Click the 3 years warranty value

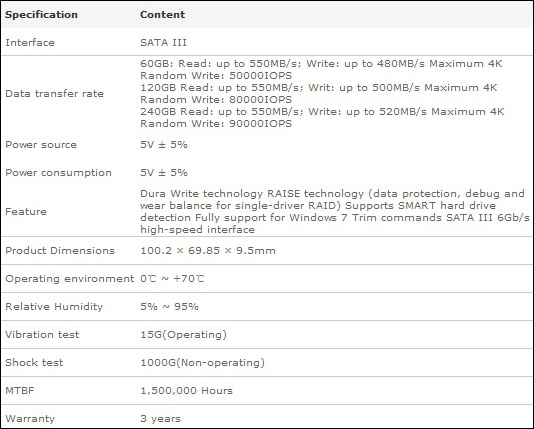pos(160,418)
